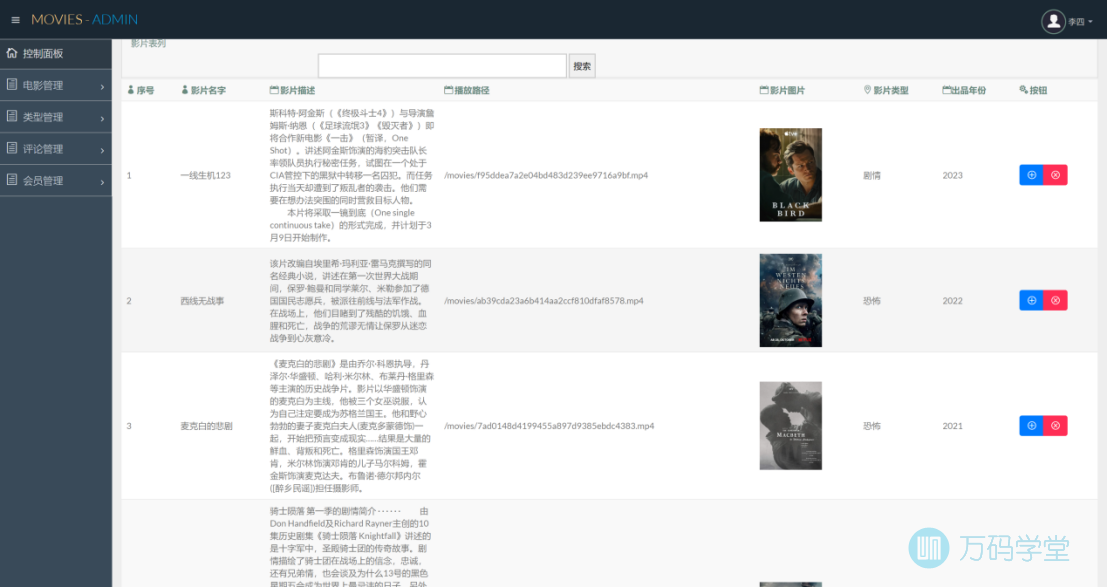Open the 电影管理 sidebar menu
Image resolution: width=1108 pixels, height=588 pixels.
pos(56,86)
